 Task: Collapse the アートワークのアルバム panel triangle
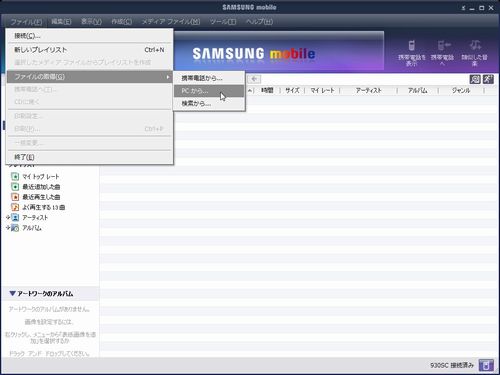click(x=12, y=294)
